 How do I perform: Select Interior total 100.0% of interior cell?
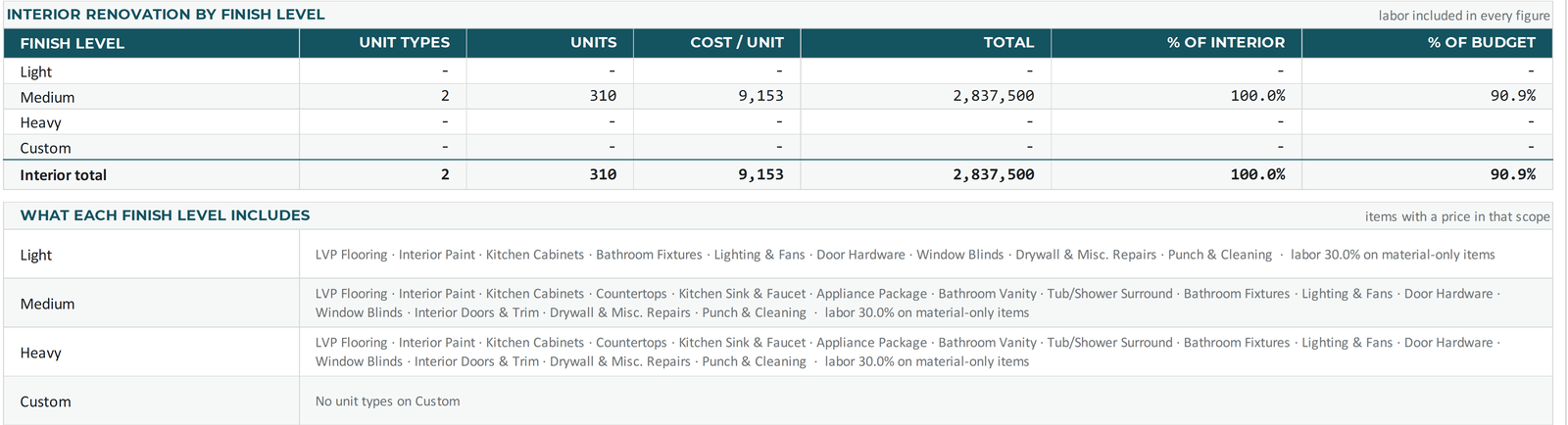pyautogui.click(x=1176, y=174)
